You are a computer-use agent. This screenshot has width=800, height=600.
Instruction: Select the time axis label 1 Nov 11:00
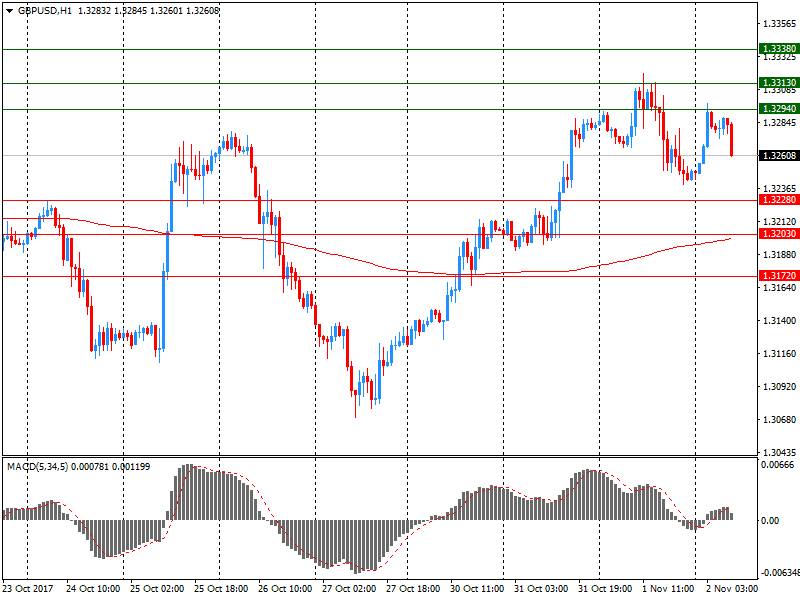[x=667, y=589]
